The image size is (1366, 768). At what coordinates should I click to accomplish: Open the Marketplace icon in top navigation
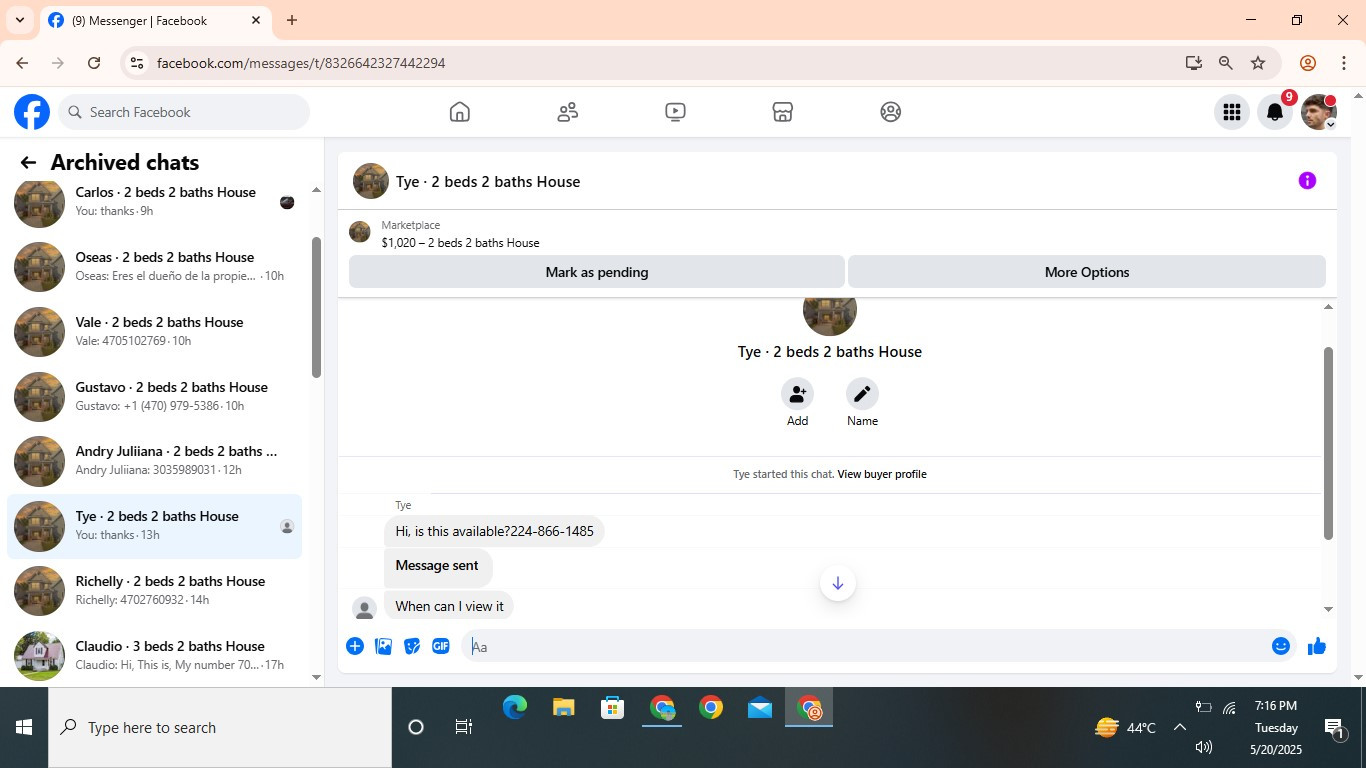click(x=783, y=112)
